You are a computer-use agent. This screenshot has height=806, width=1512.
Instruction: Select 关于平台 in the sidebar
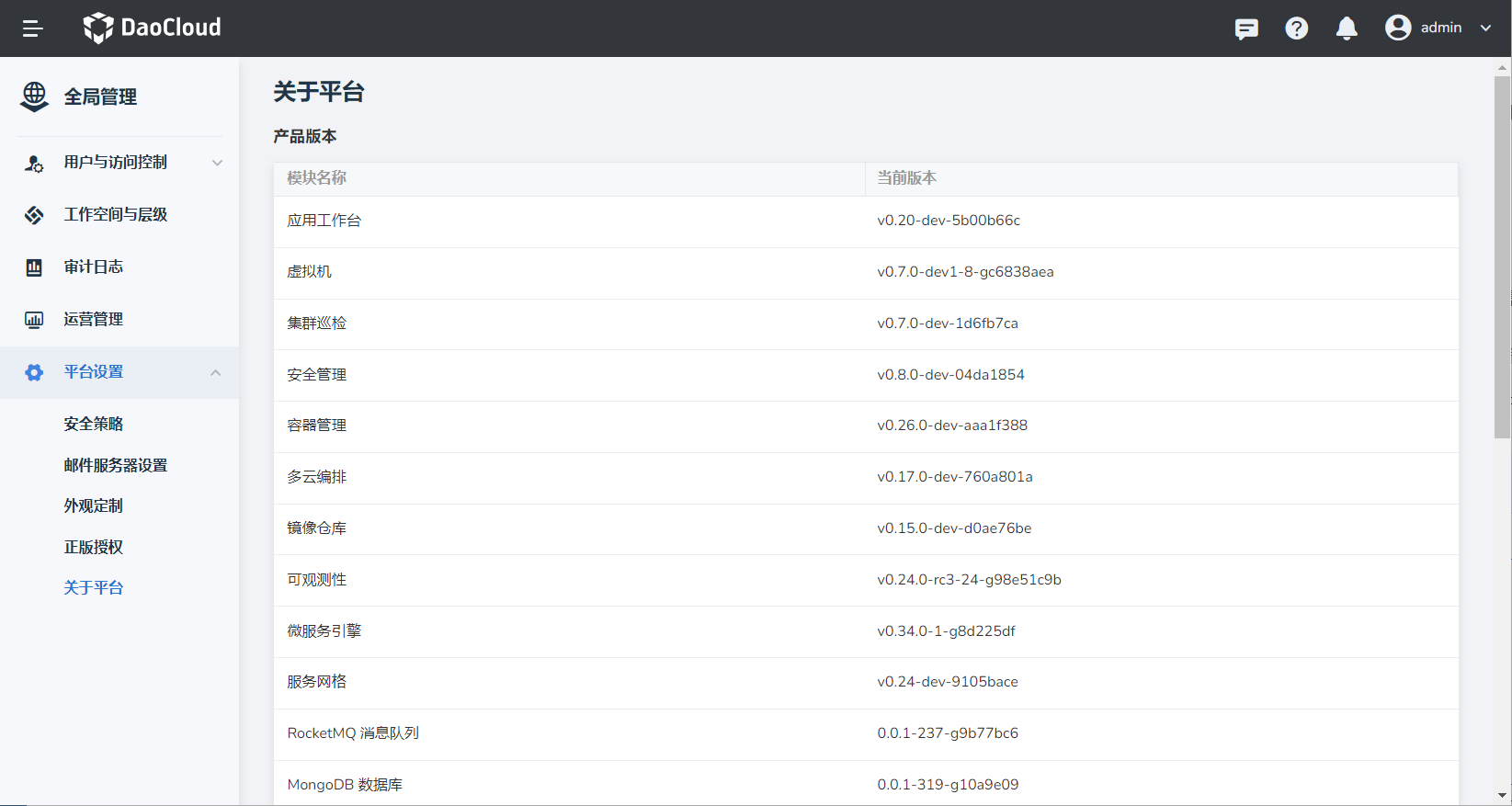(93, 587)
